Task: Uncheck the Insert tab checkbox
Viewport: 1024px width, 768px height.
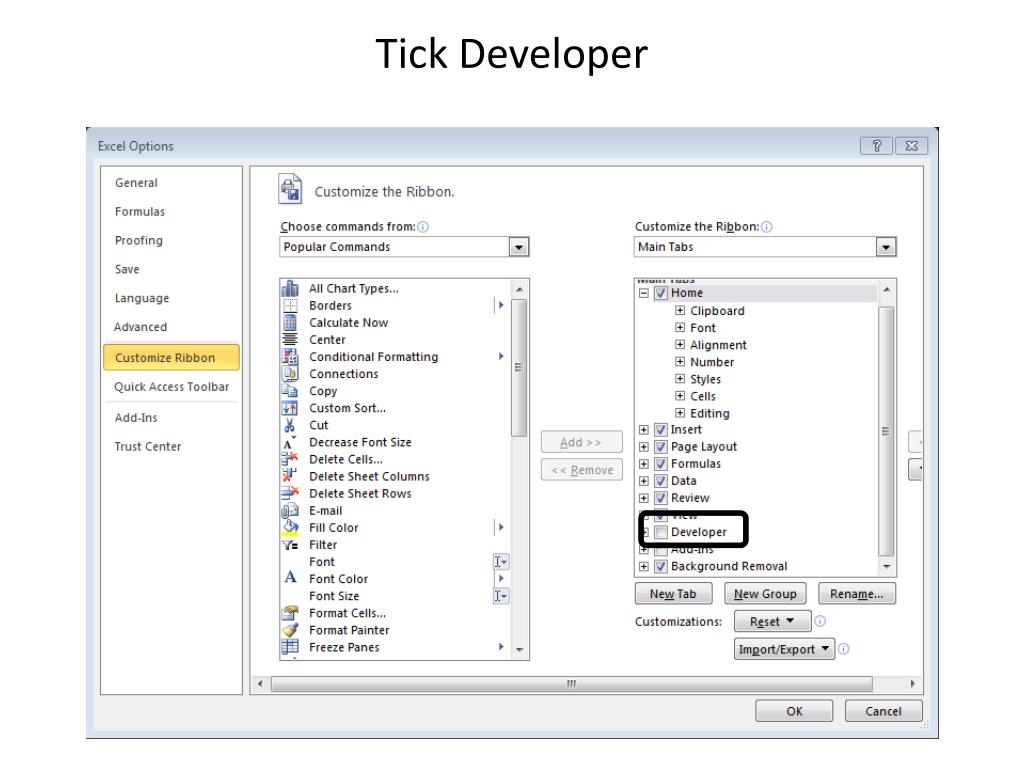Action: pyautogui.click(x=661, y=429)
